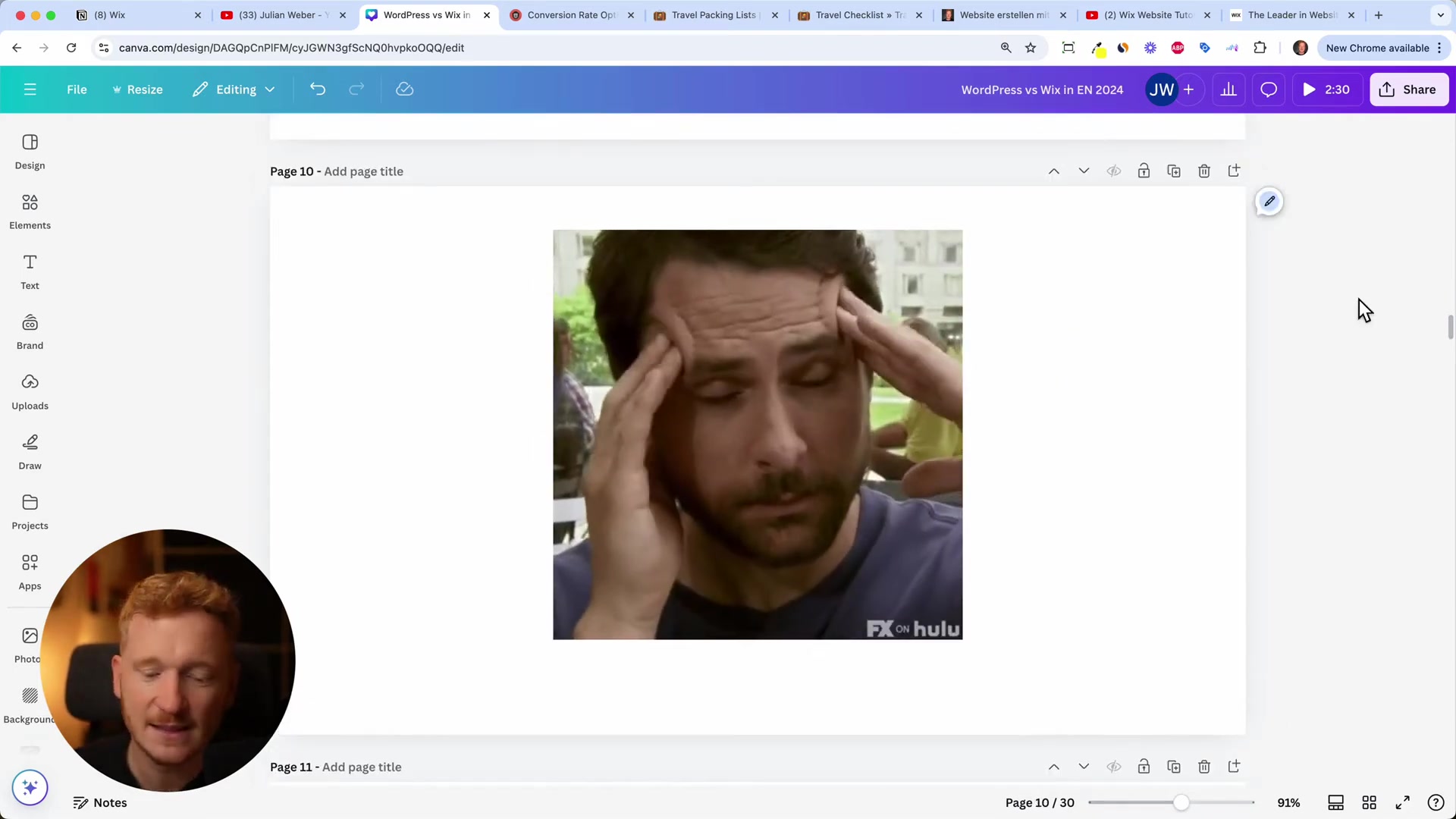Duplicate Page 11
Screen dimensions: 1456x819
coord(1174,767)
